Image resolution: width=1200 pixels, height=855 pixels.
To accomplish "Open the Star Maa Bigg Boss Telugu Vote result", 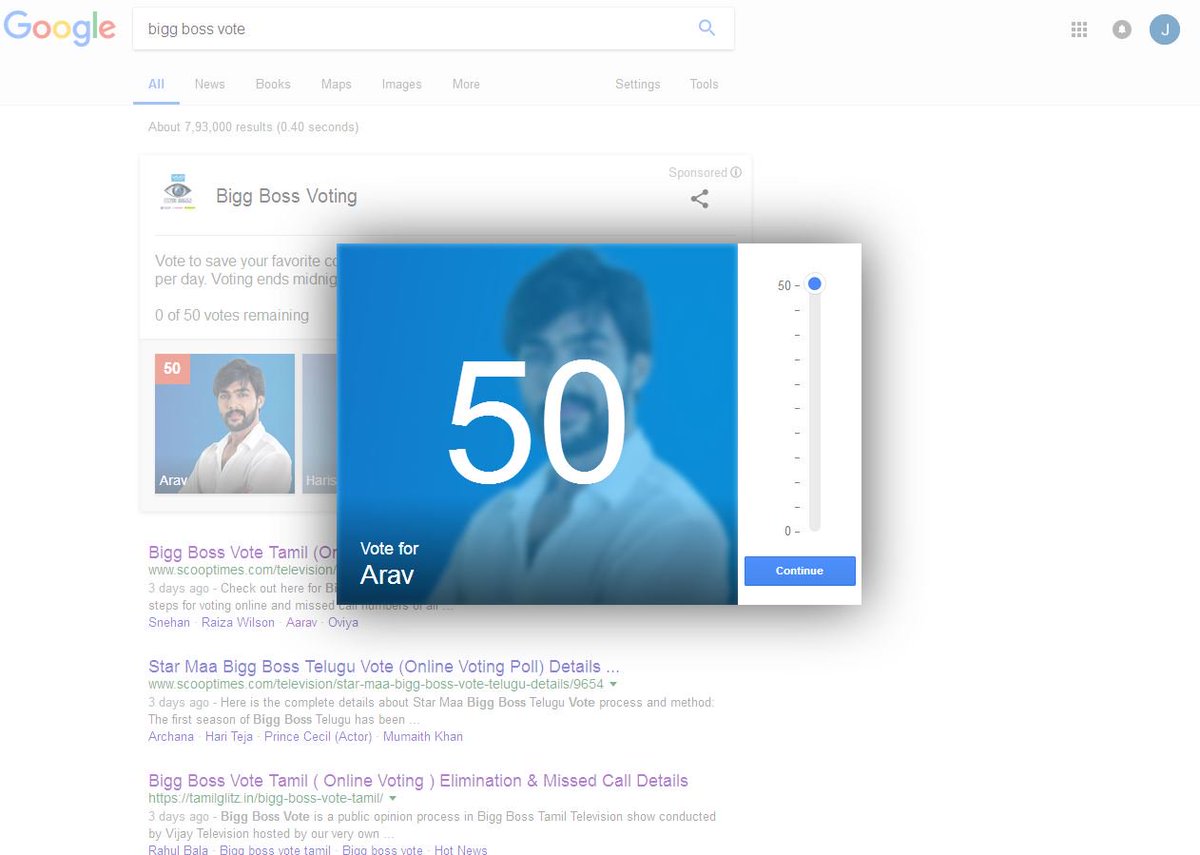I will [384, 667].
